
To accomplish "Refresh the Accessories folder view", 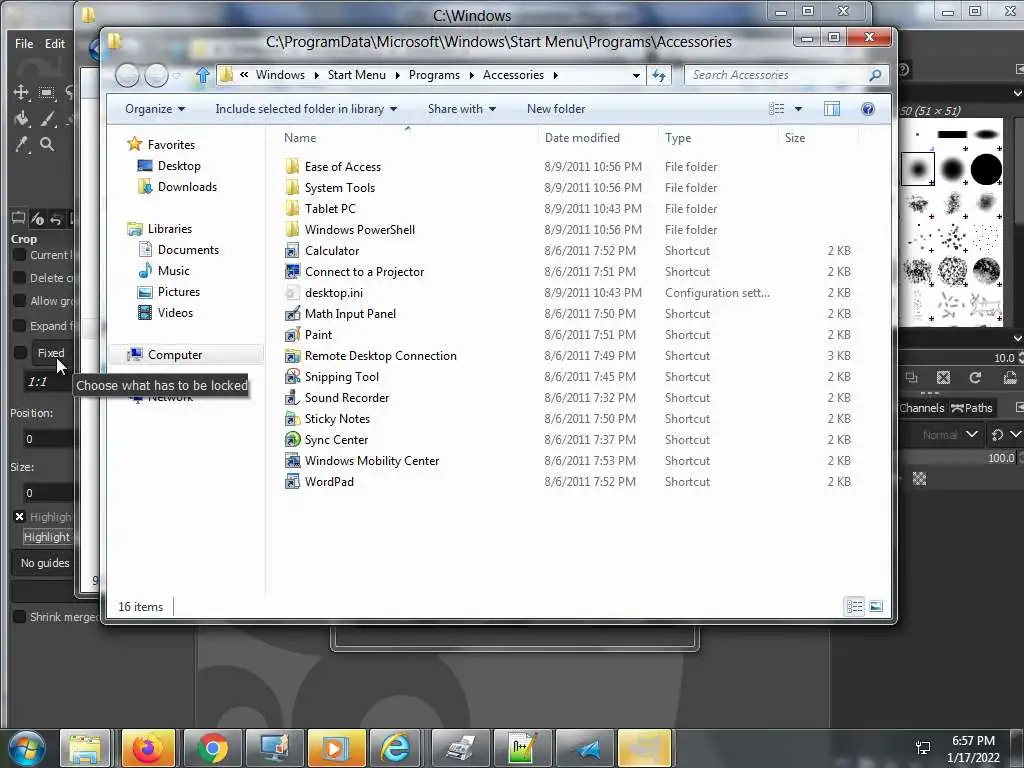I will click(x=658, y=75).
